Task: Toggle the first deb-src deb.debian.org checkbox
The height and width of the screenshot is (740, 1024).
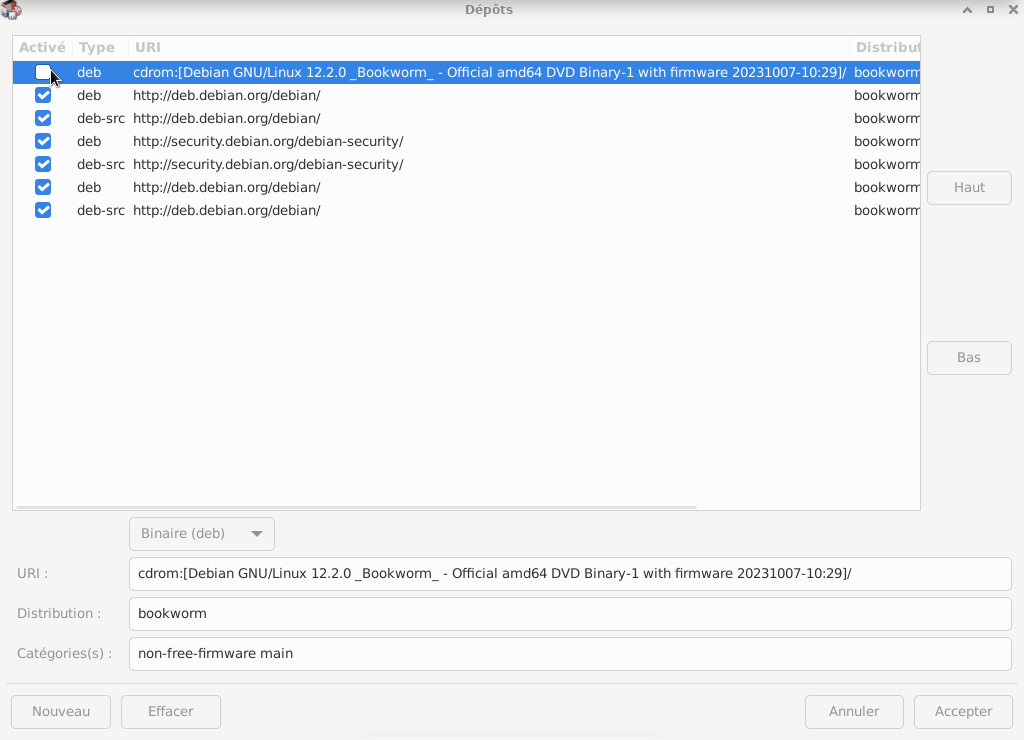Action: [43, 118]
